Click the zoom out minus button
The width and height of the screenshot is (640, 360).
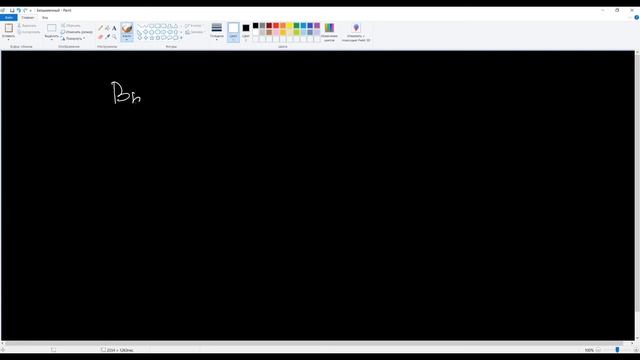(598, 350)
